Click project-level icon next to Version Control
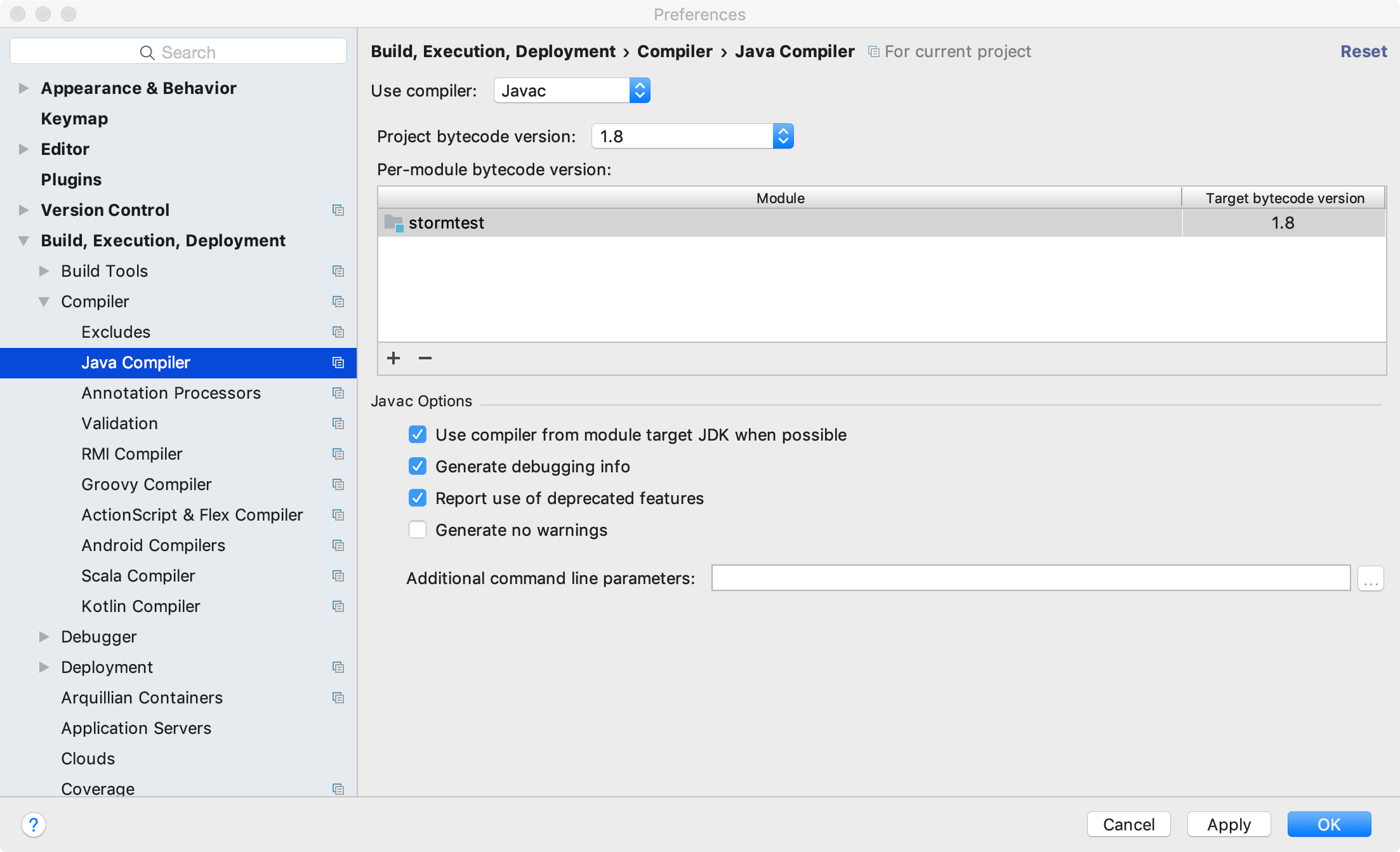The height and width of the screenshot is (852, 1400). [x=338, y=210]
